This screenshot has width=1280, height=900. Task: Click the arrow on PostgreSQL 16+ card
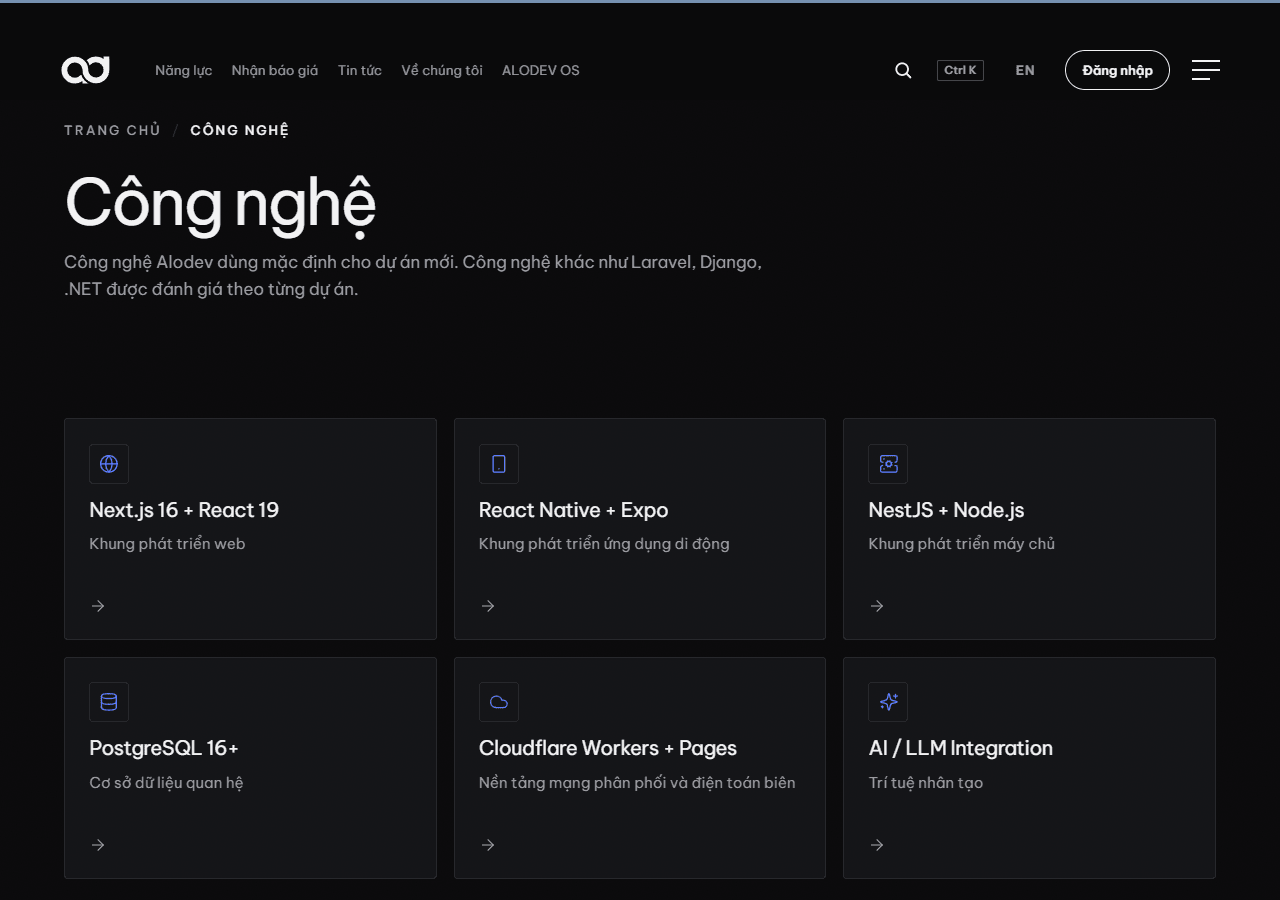pos(98,845)
